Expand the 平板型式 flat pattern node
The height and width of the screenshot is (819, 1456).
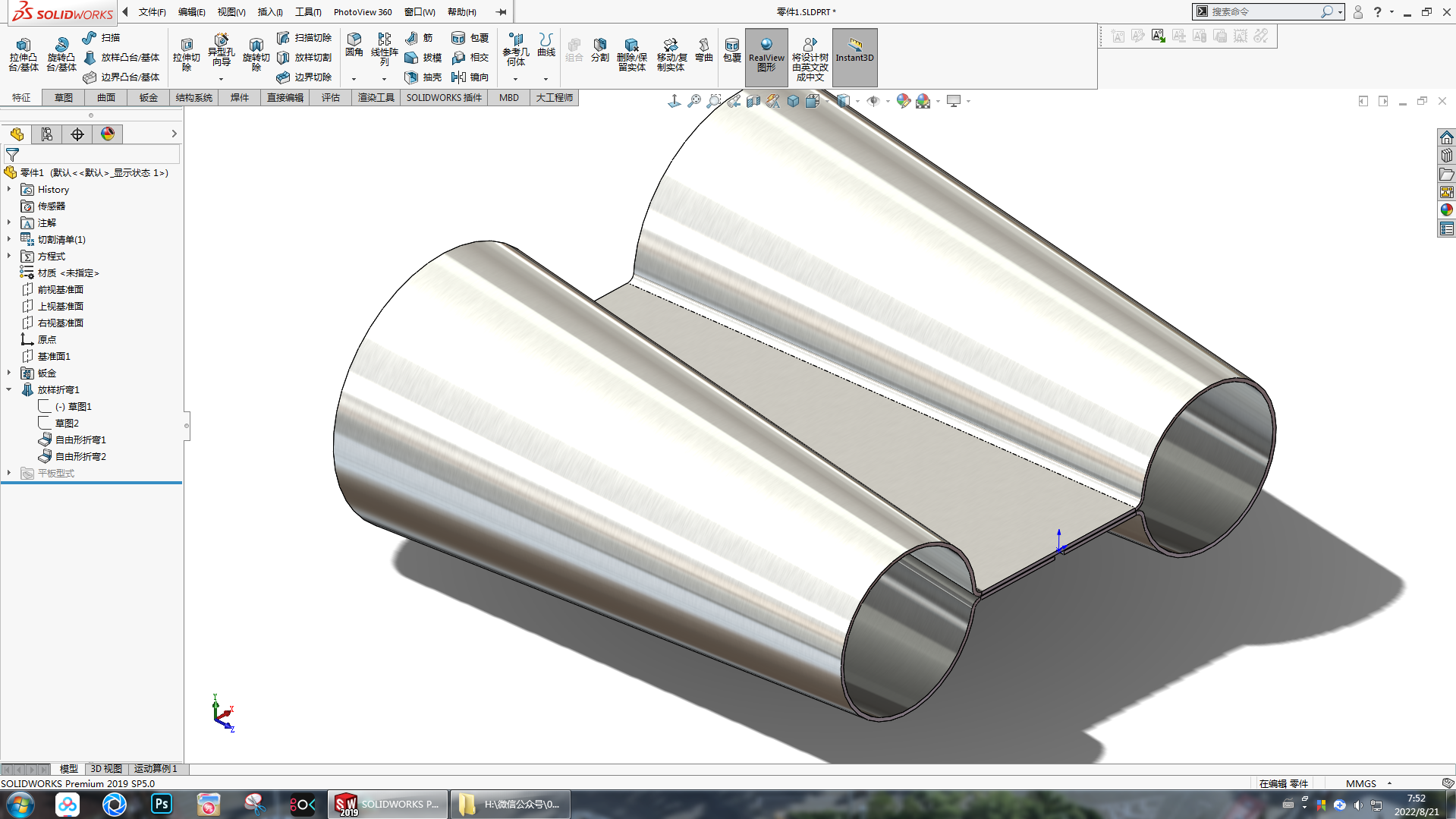tap(9, 474)
